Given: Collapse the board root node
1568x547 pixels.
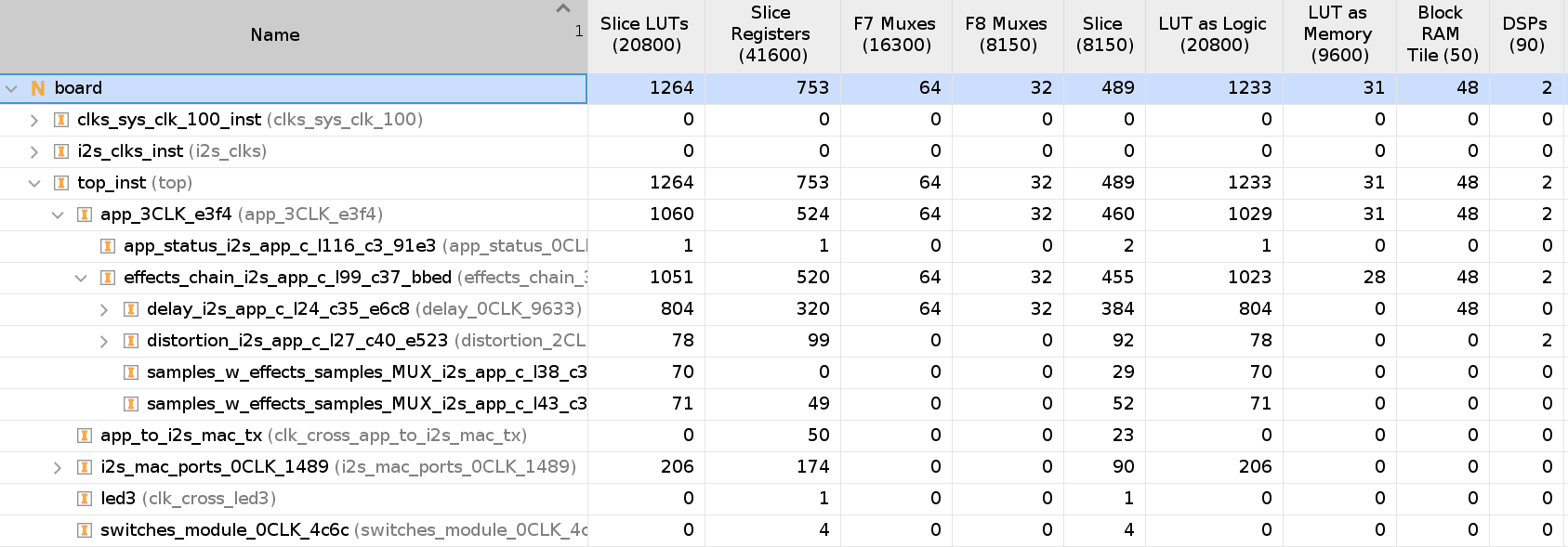Looking at the screenshot, I should pos(11,88).
